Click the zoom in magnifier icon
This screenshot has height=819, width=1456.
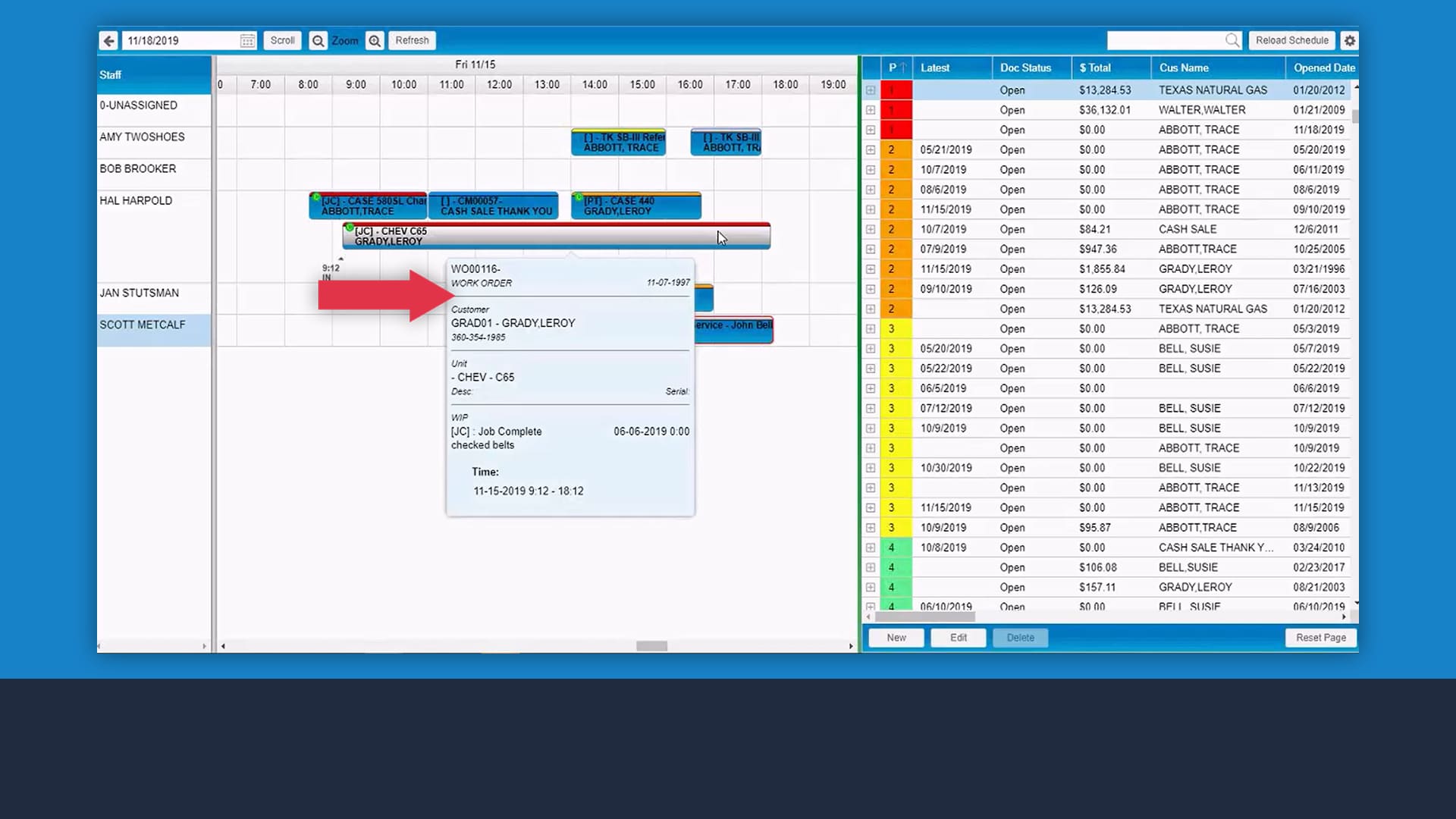(375, 41)
